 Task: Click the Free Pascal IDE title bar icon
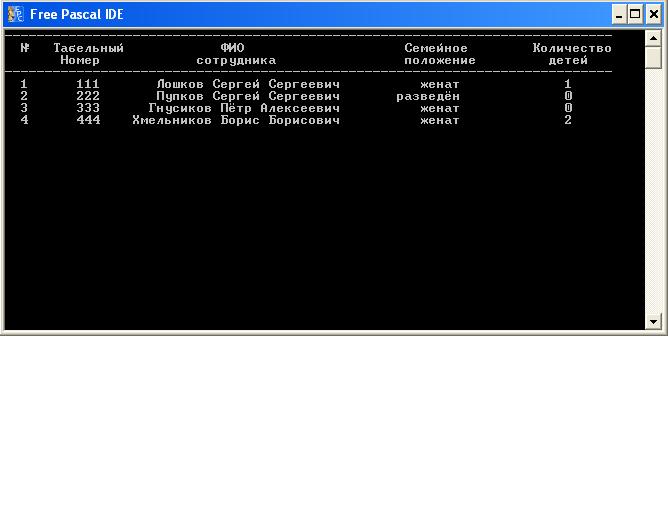tap(15, 14)
